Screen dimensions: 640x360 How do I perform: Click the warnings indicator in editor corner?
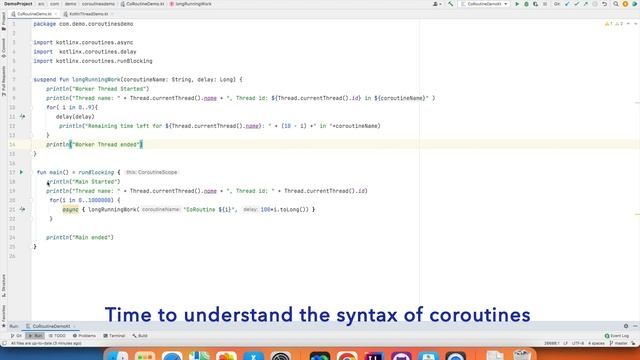pos(613,24)
